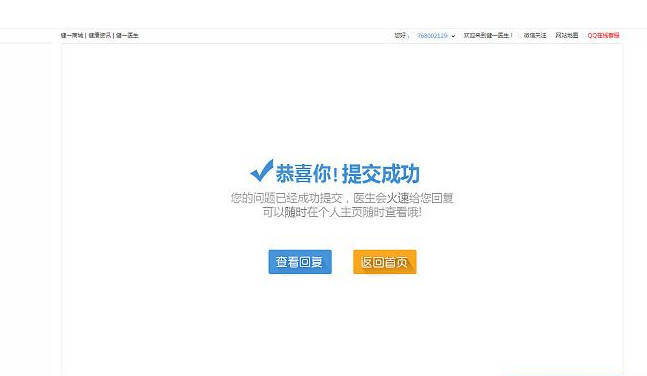This screenshot has height=376, width=647.
Task: Click the orange 返回首页 button
Action: tap(385, 262)
